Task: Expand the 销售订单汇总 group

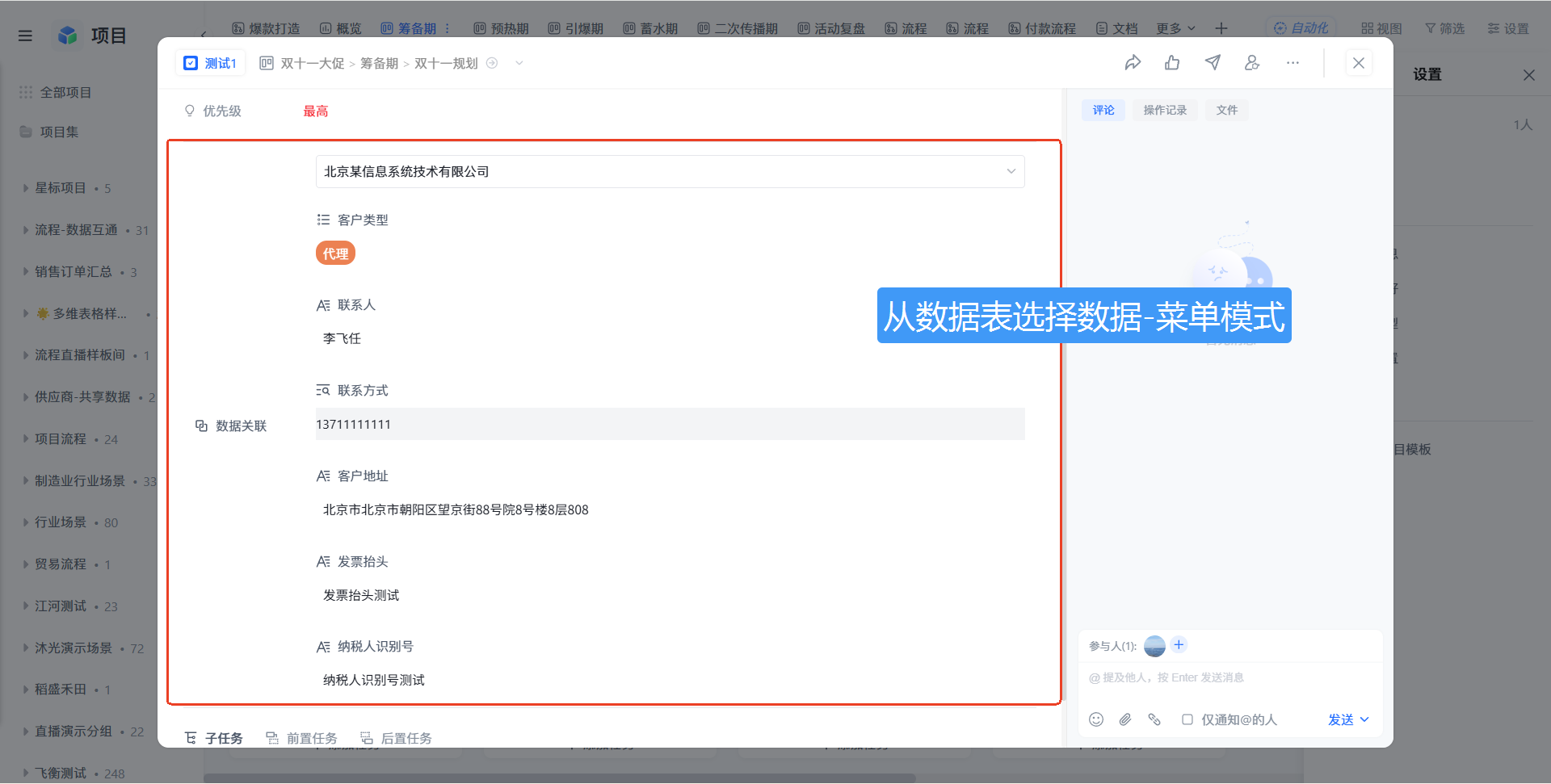Action: click(26, 271)
